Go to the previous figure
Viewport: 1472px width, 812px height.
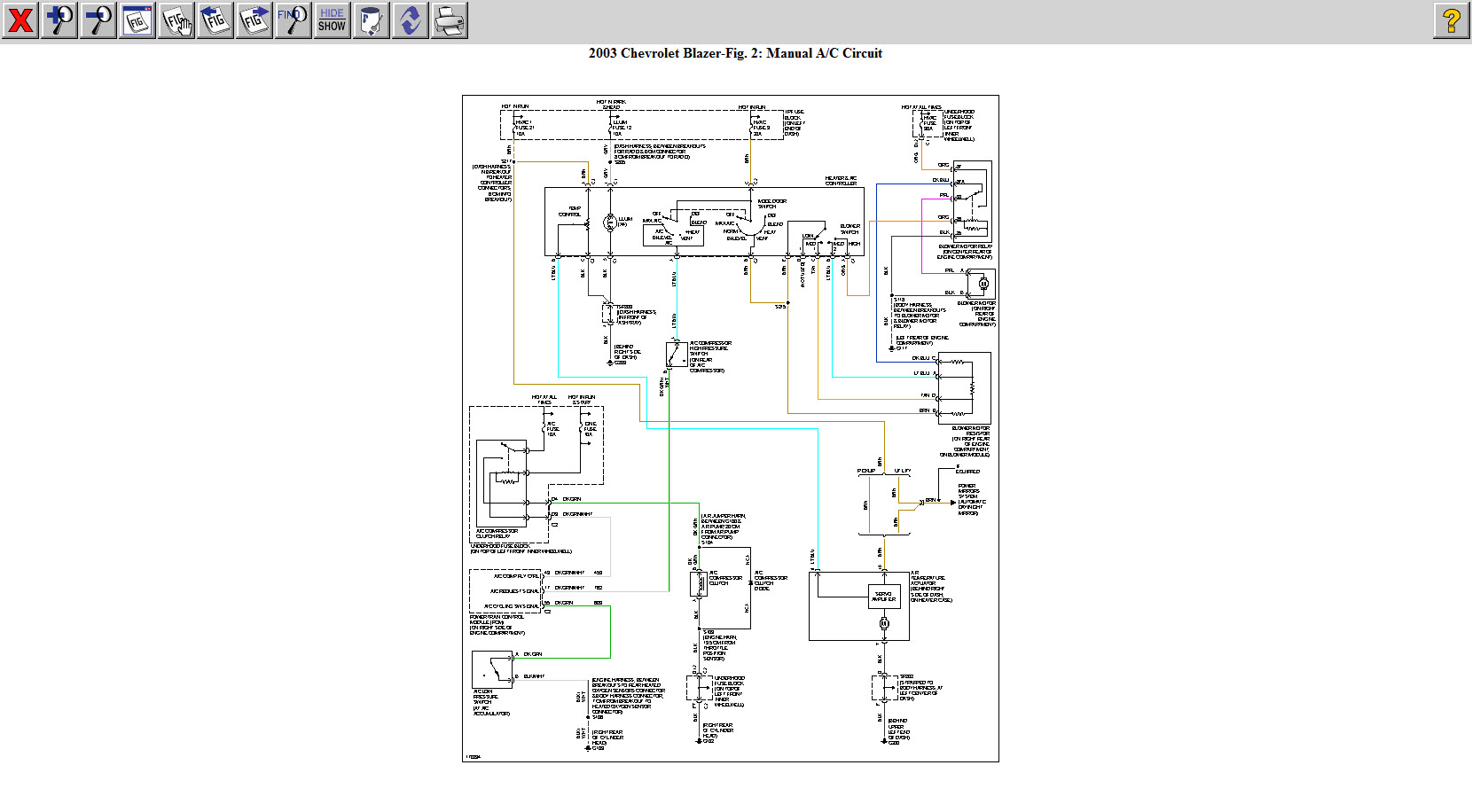(x=215, y=20)
